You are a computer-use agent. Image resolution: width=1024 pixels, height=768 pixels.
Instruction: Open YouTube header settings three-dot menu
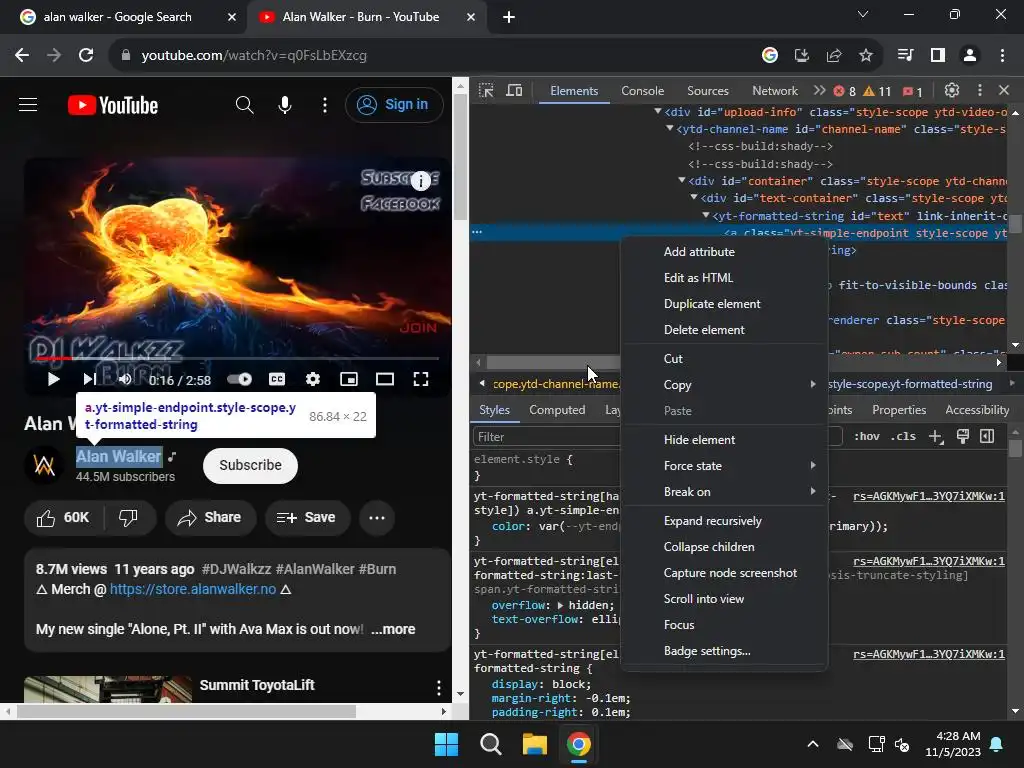point(325,104)
